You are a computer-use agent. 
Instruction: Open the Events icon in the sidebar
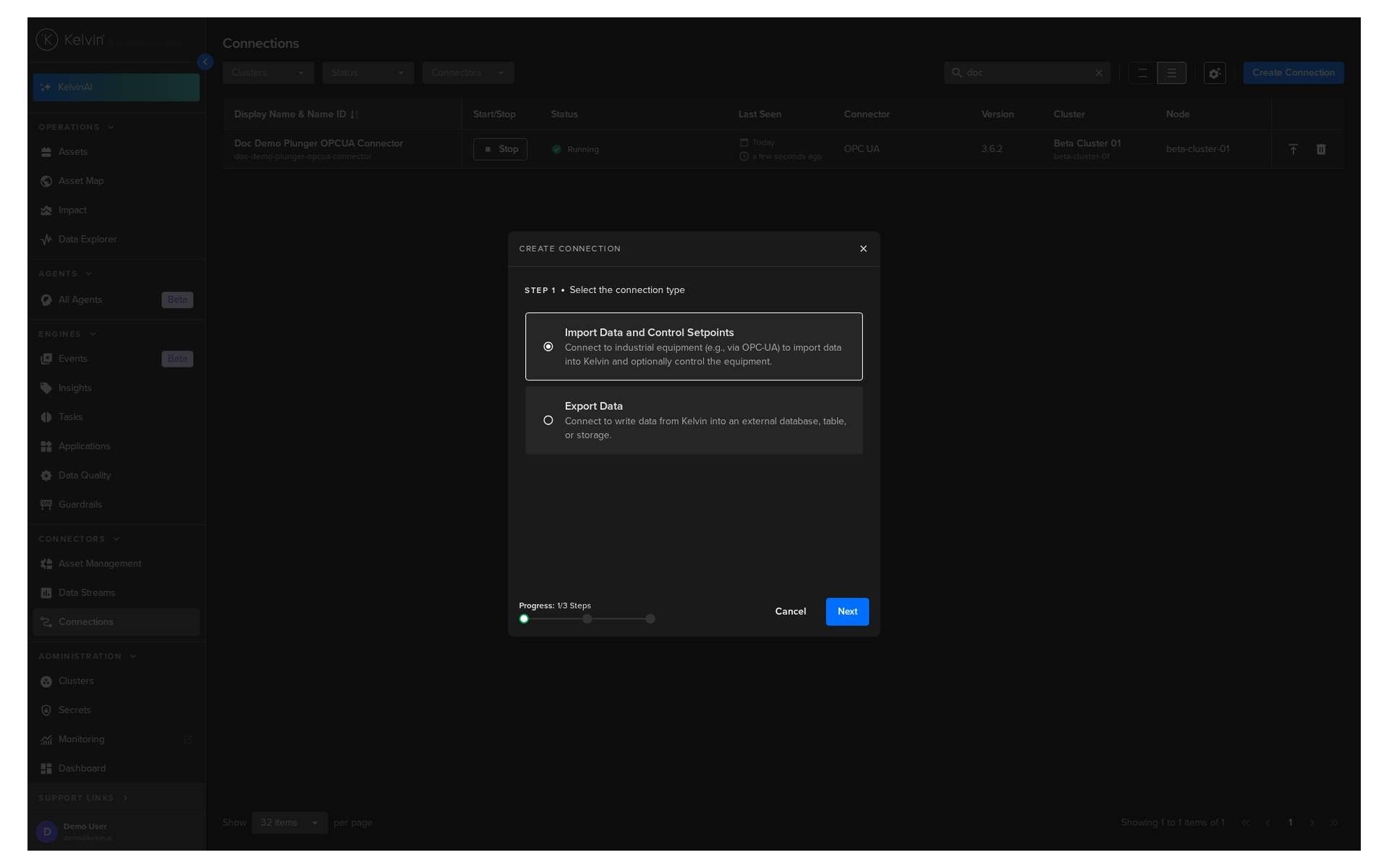coord(46,359)
